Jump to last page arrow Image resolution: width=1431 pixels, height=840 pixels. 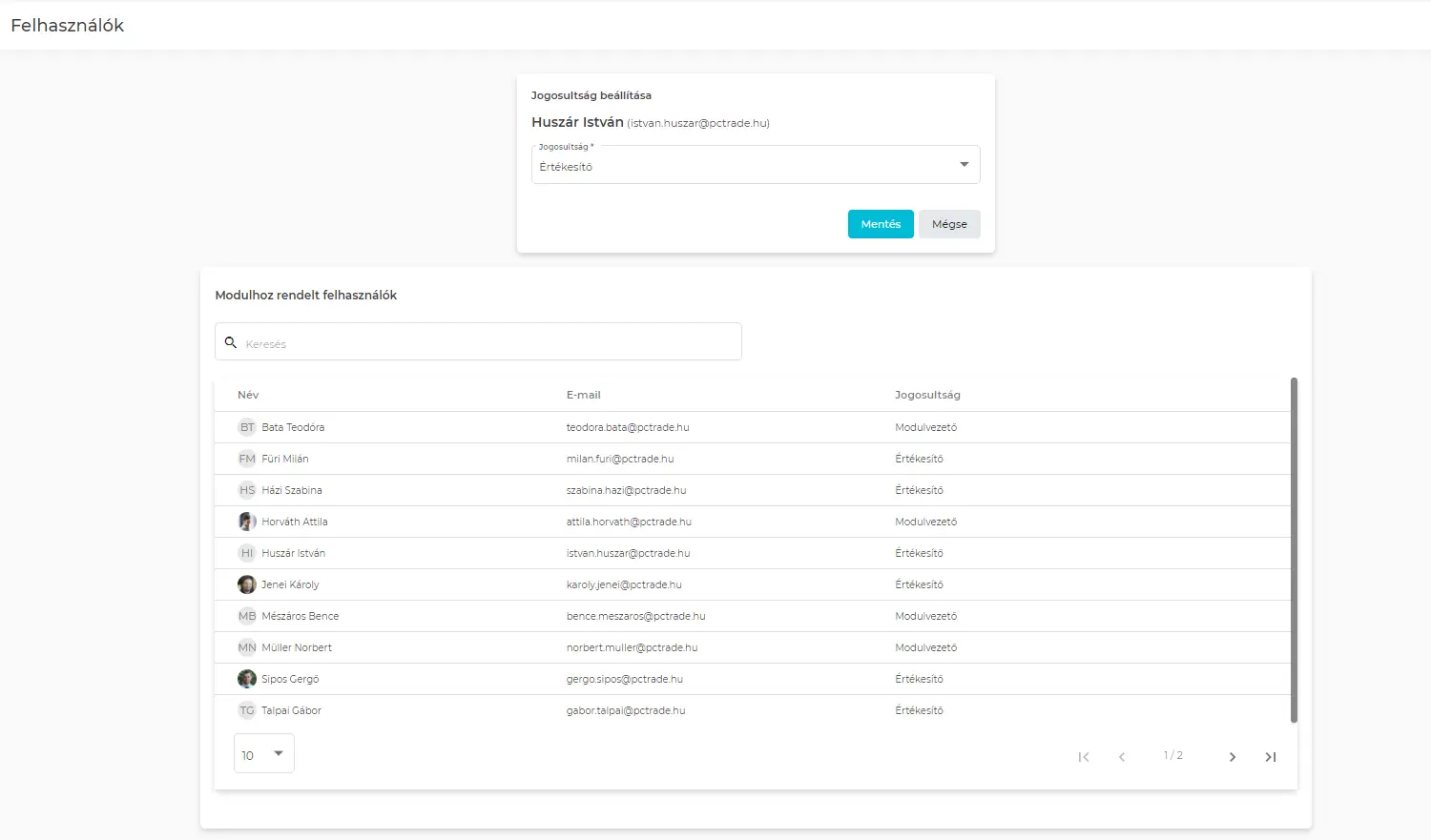pyautogui.click(x=1270, y=757)
